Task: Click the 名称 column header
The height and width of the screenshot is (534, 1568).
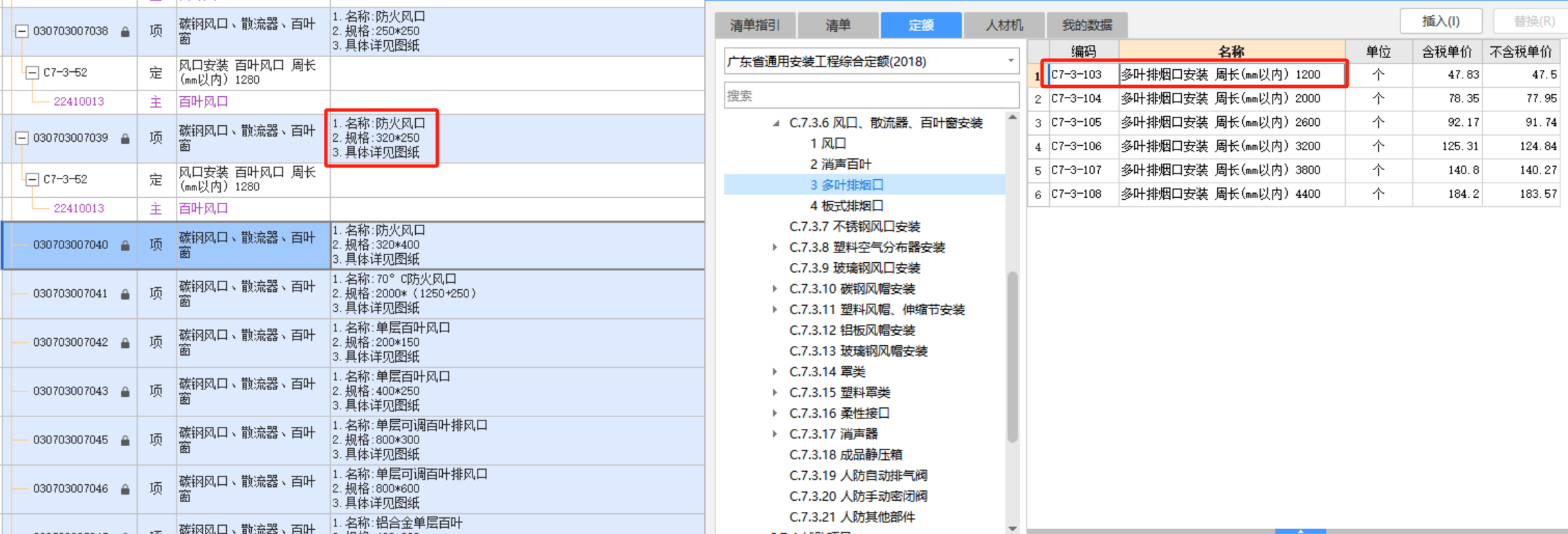Action: [x=1232, y=51]
